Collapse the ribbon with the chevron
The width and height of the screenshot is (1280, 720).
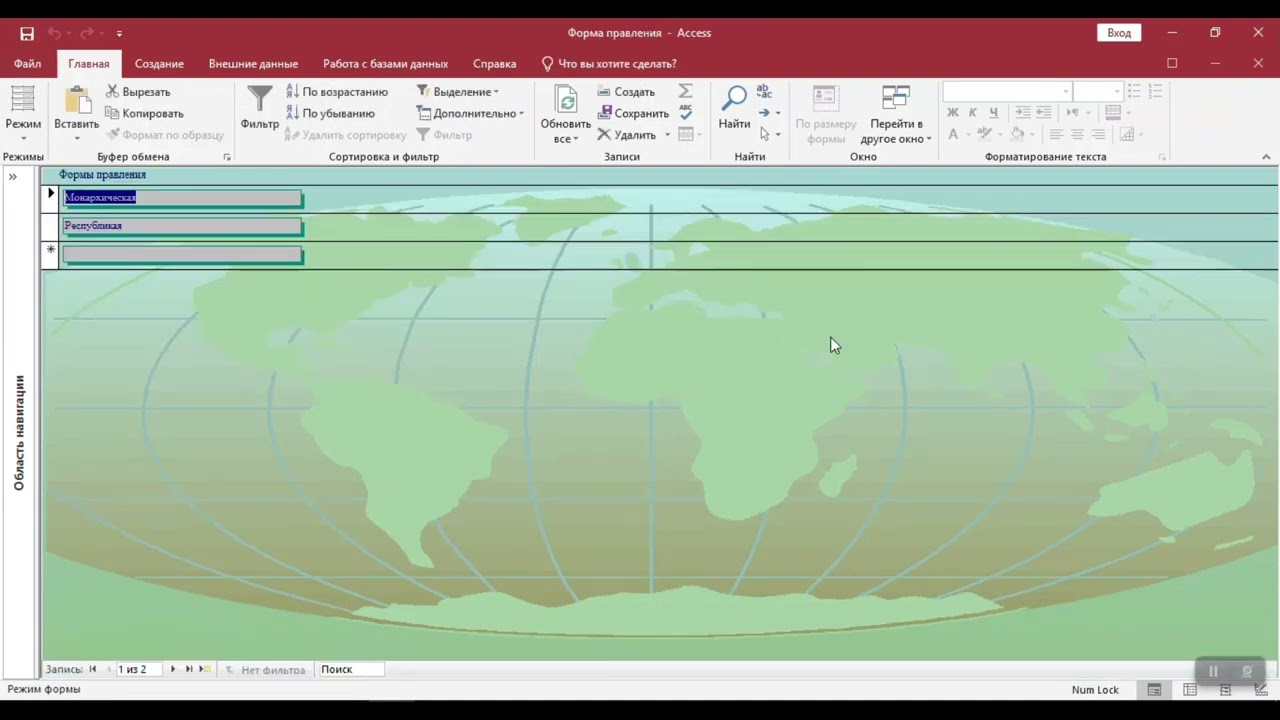[x=1266, y=157]
